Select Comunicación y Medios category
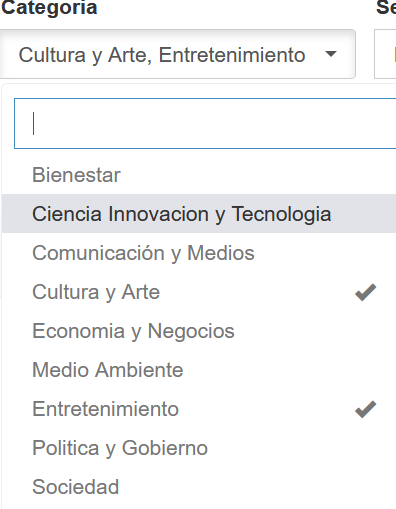Screen dimensions: 396x509 tap(199, 253)
